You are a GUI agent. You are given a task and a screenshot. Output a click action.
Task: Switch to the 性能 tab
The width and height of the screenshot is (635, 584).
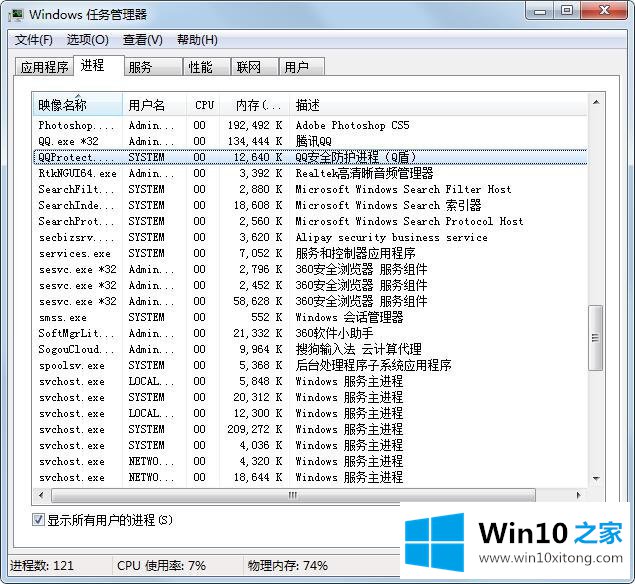click(x=207, y=67)
